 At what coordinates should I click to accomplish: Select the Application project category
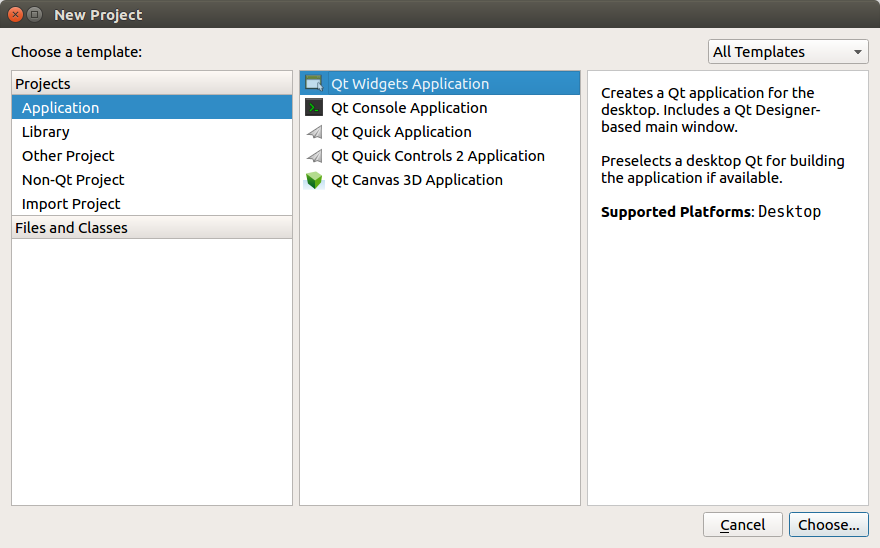[x=152, y=107]
